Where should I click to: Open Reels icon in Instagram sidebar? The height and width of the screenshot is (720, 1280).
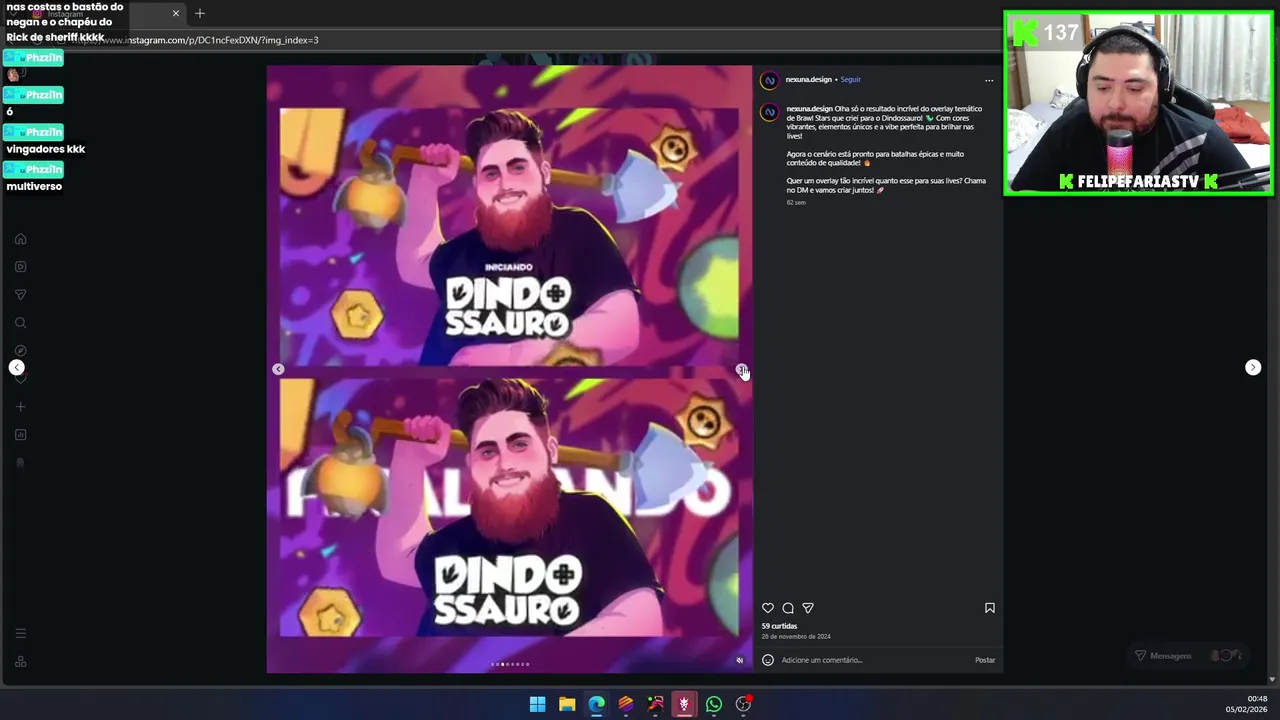click(x=20, y=267)
